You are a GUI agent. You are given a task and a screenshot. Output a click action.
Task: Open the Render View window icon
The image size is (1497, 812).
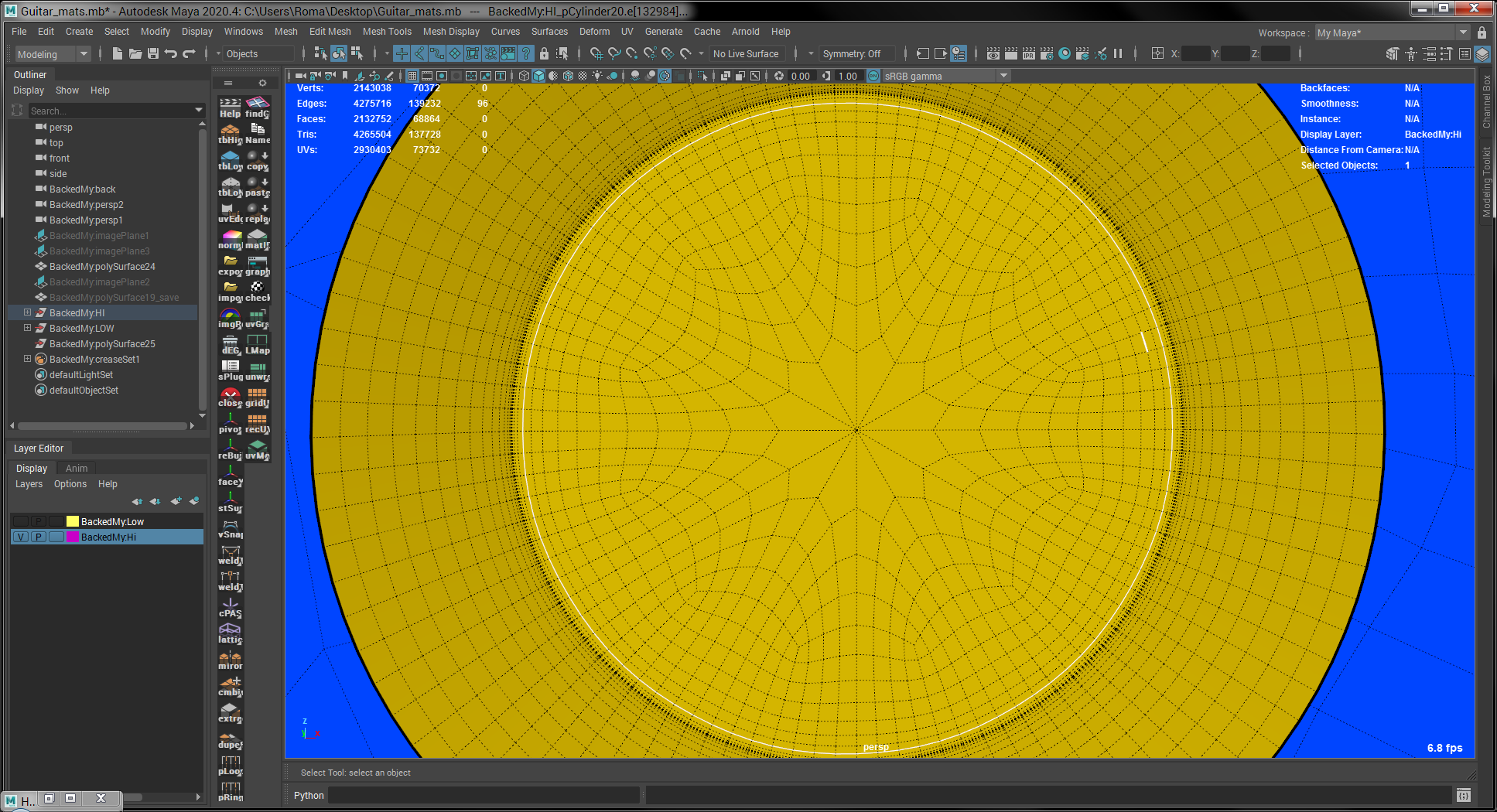tap(993, 53)
